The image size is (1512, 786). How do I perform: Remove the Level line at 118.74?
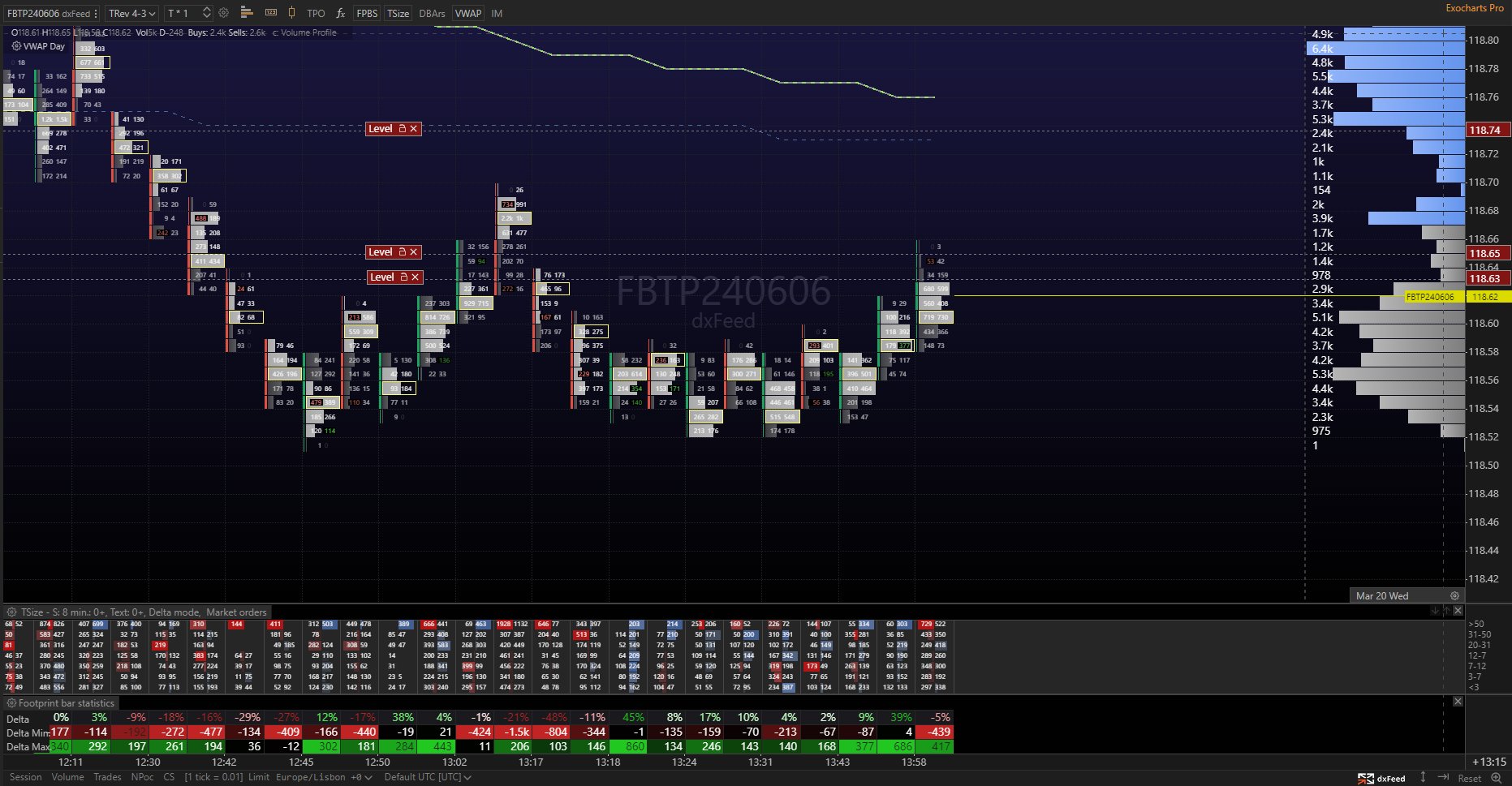point(414,129)
